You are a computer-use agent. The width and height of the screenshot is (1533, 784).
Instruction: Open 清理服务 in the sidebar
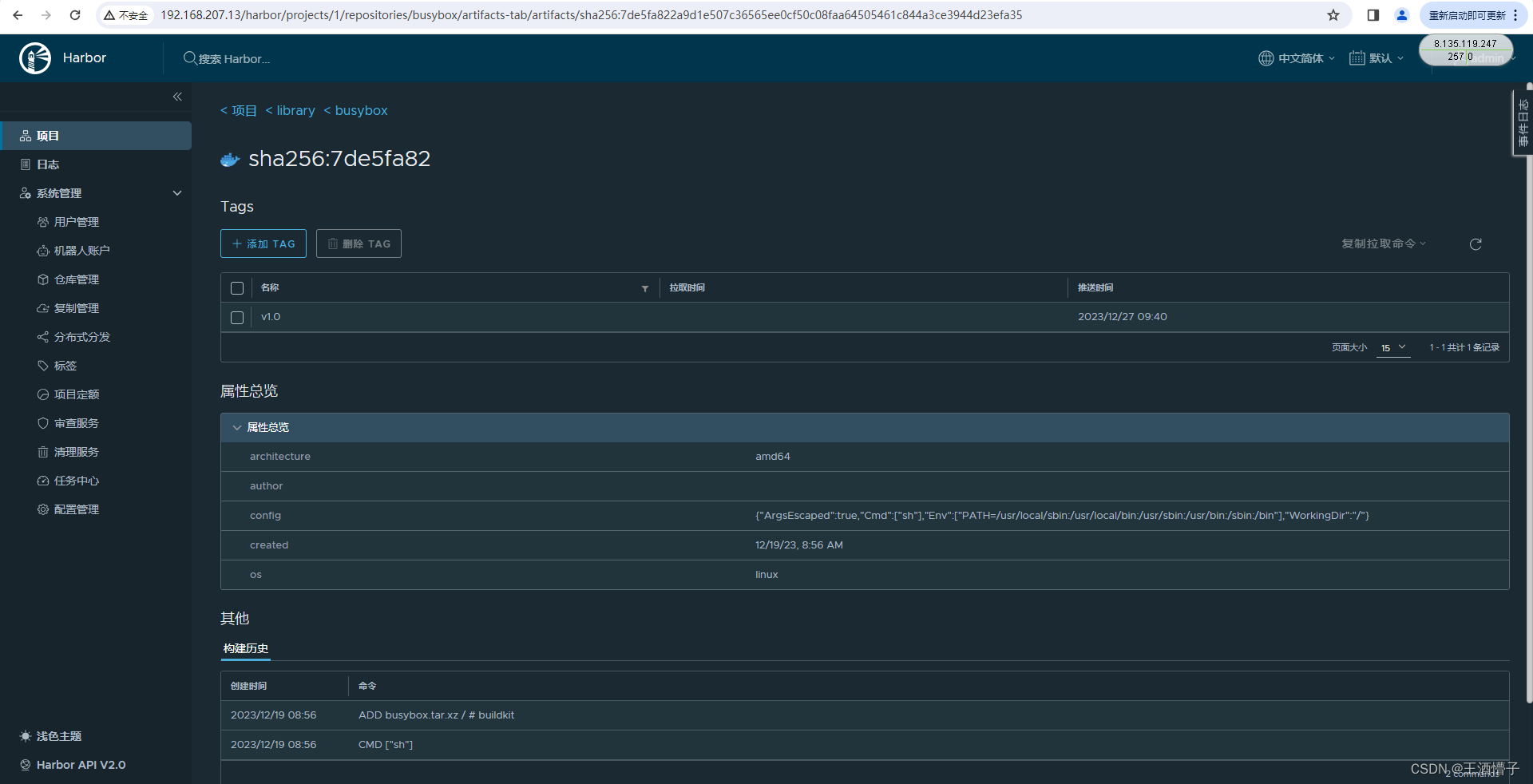77,452
